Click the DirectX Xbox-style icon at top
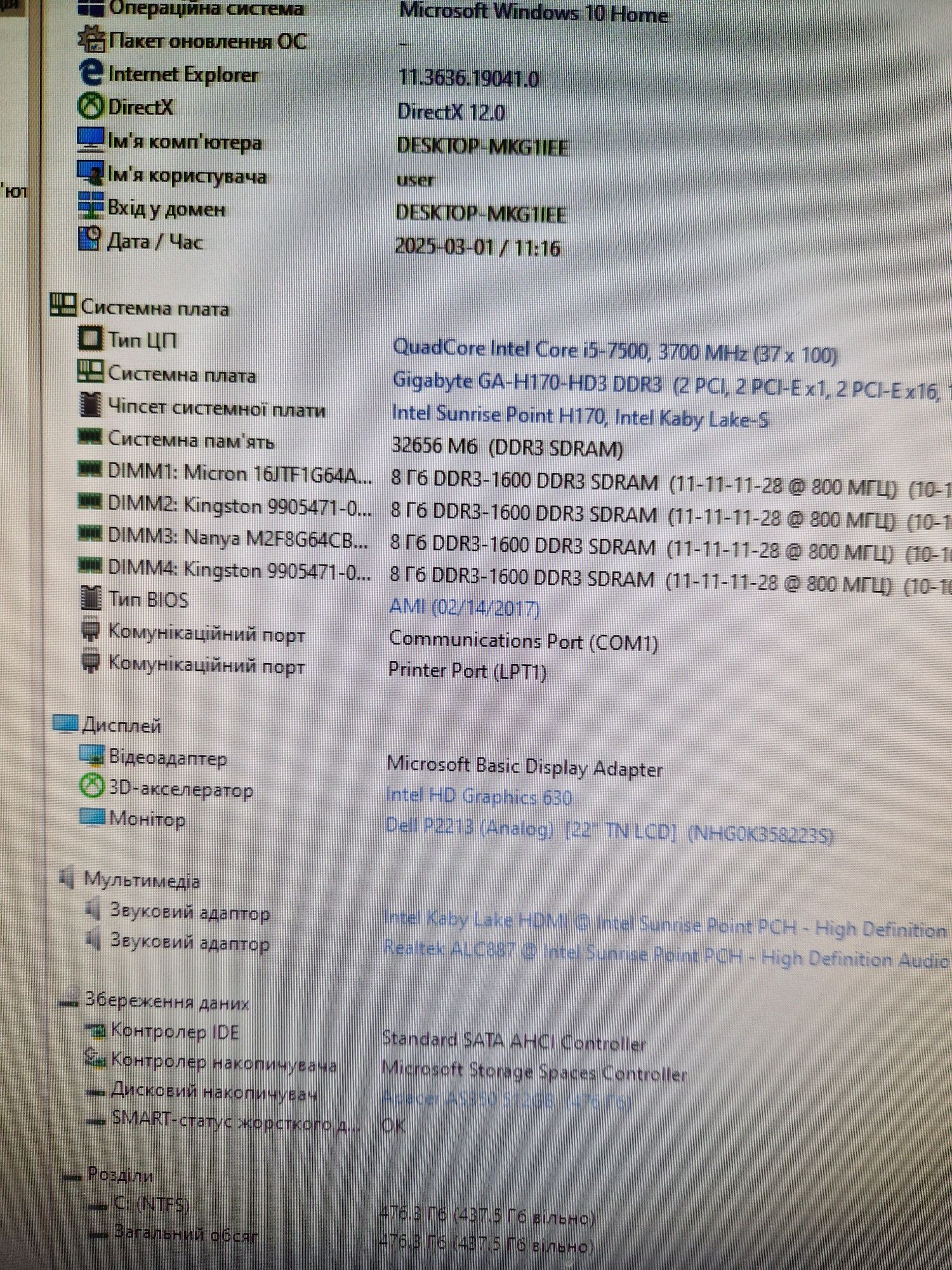The image size is (952, 1270). [90, 105]
